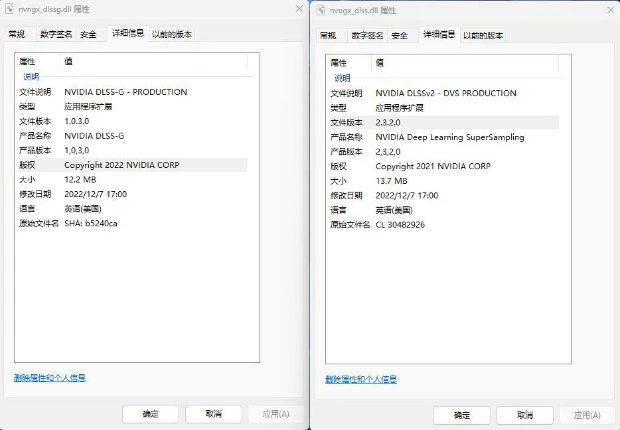Select 语言 value in nvngx_dlssg.dll window
The width and height of the screenshot is (620, 430).
(83, 209)
